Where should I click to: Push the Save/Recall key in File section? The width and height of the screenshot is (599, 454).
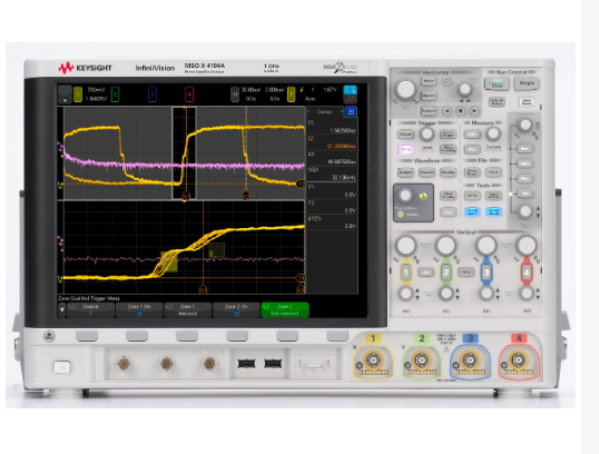[472, 173]
